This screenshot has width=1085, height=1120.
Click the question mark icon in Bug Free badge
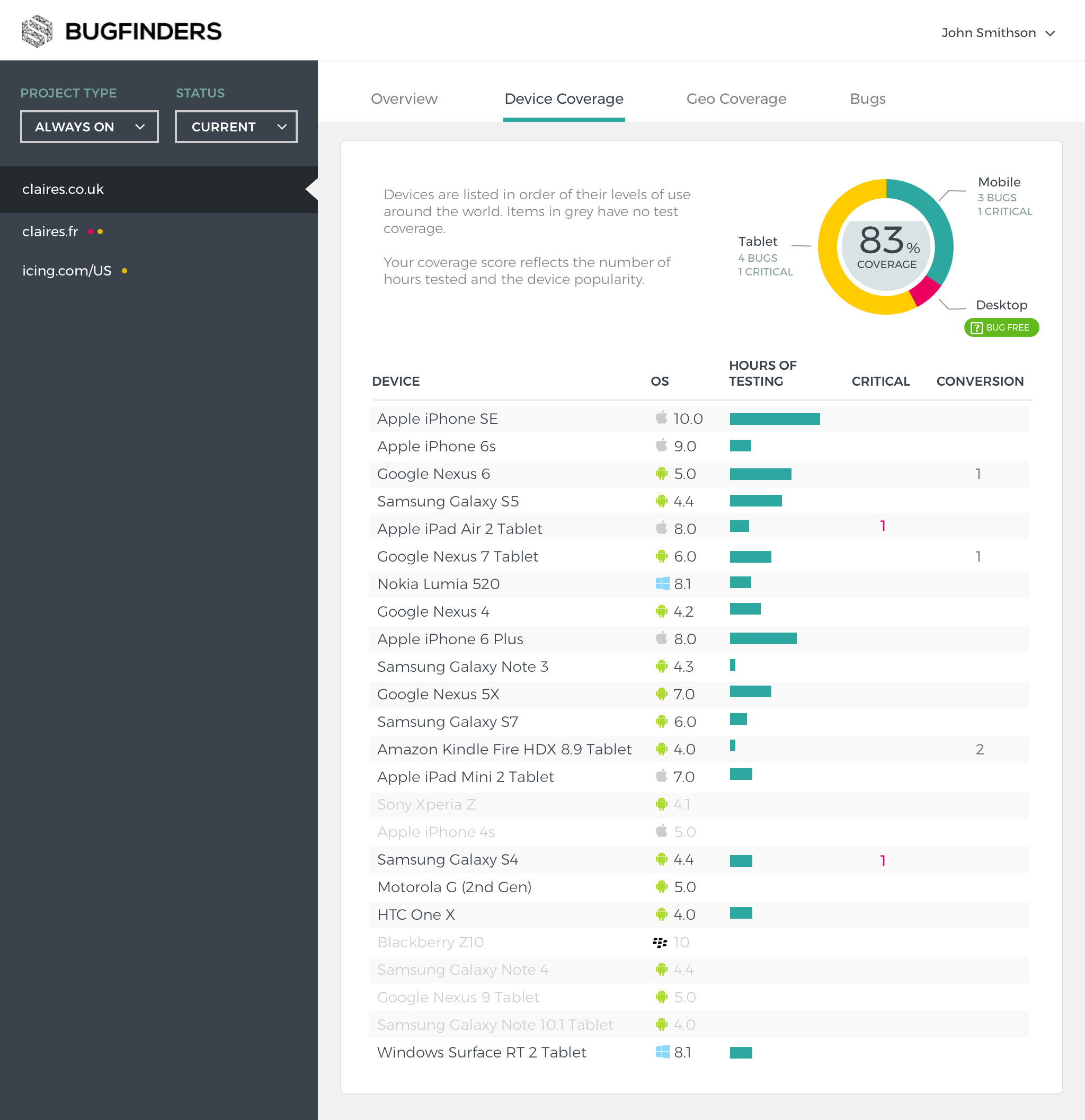(976, 327)
